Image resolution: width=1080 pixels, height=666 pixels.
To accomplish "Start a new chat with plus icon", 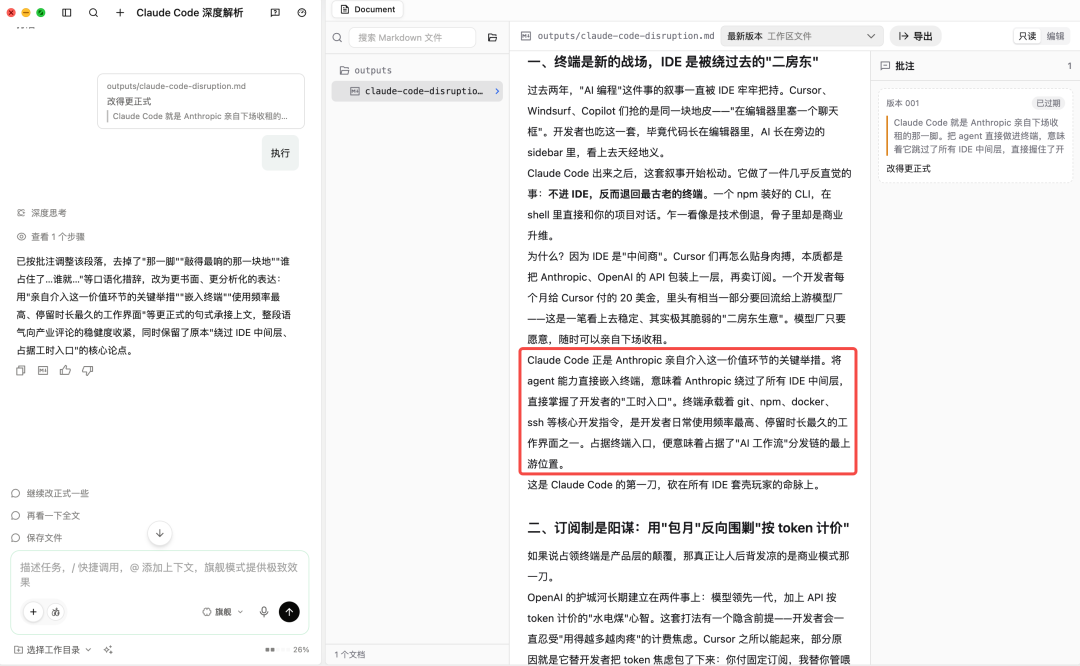I will 120,12.
